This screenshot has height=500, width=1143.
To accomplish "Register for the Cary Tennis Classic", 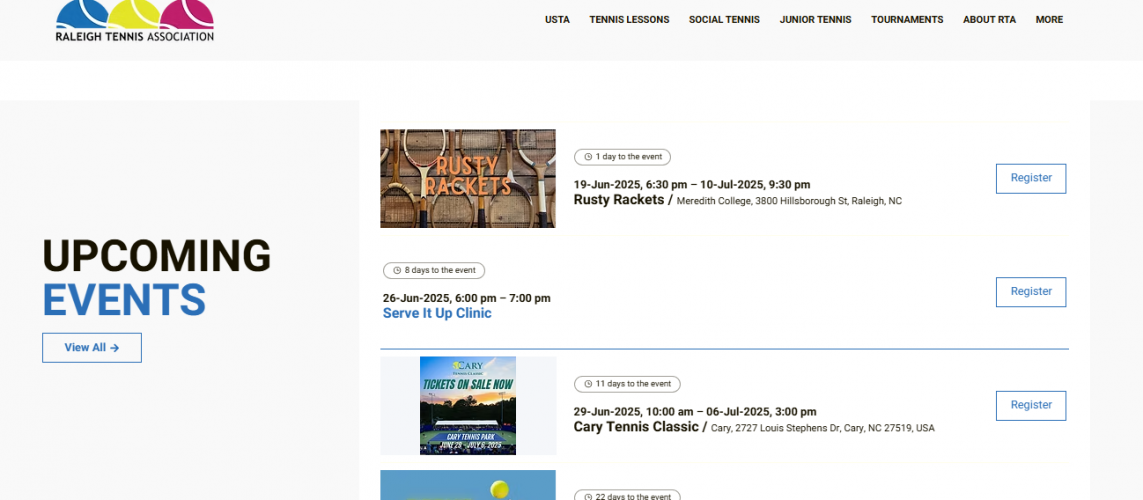I will 1031,405.
